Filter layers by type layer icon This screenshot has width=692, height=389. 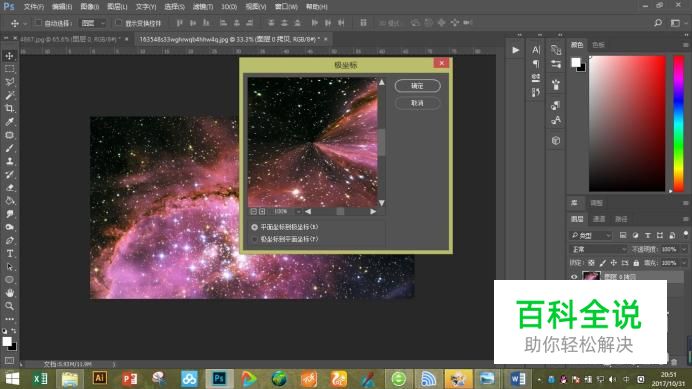coord(647,235)
